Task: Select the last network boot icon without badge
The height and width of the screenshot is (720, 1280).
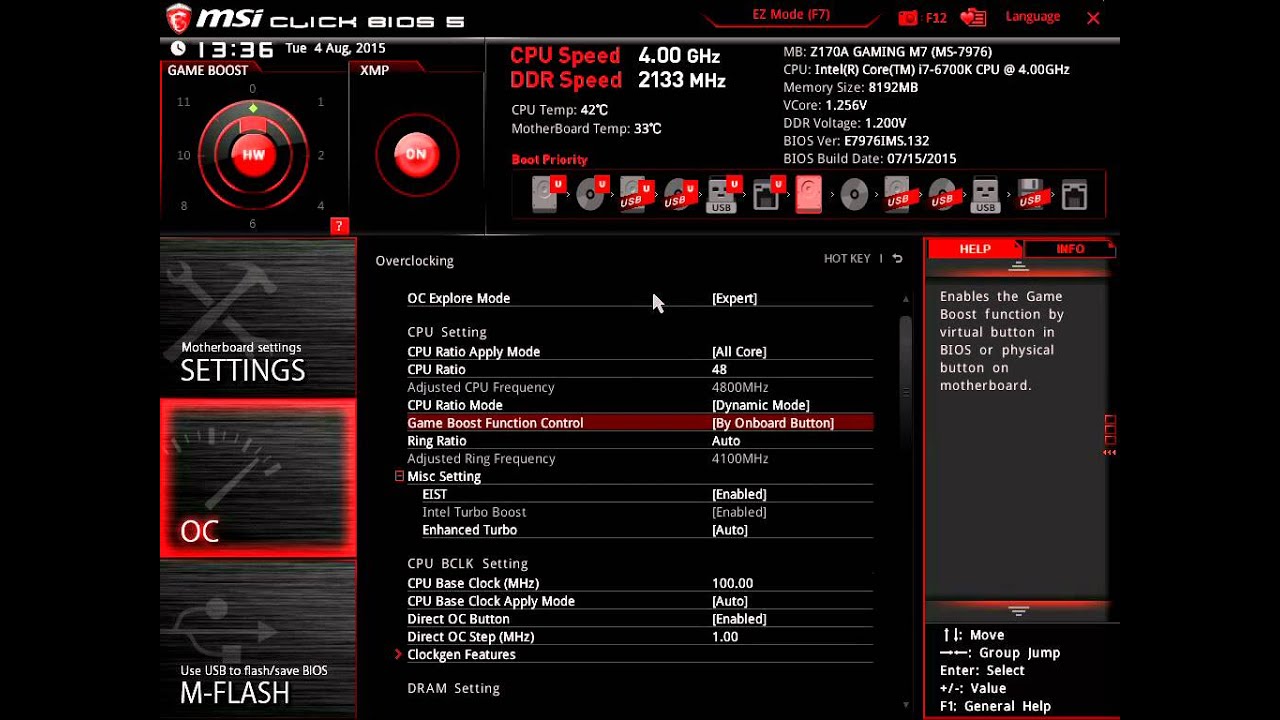Action: (x=1074, y=194)
